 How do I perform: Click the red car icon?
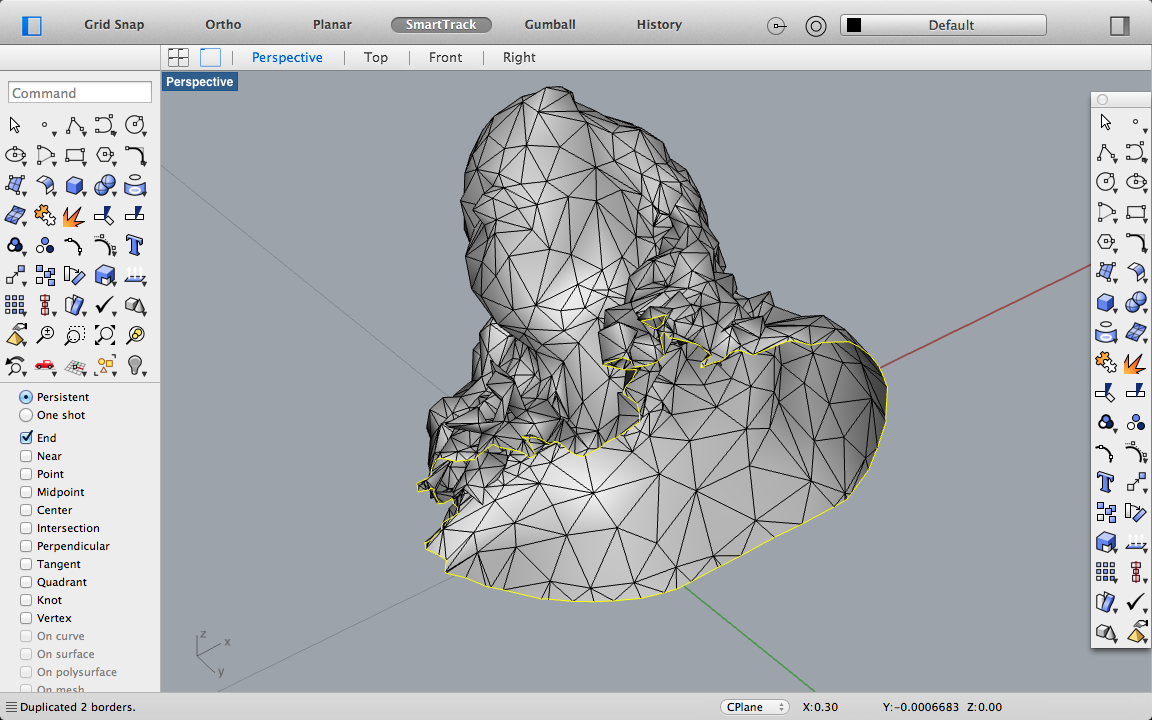coord(45,365)
